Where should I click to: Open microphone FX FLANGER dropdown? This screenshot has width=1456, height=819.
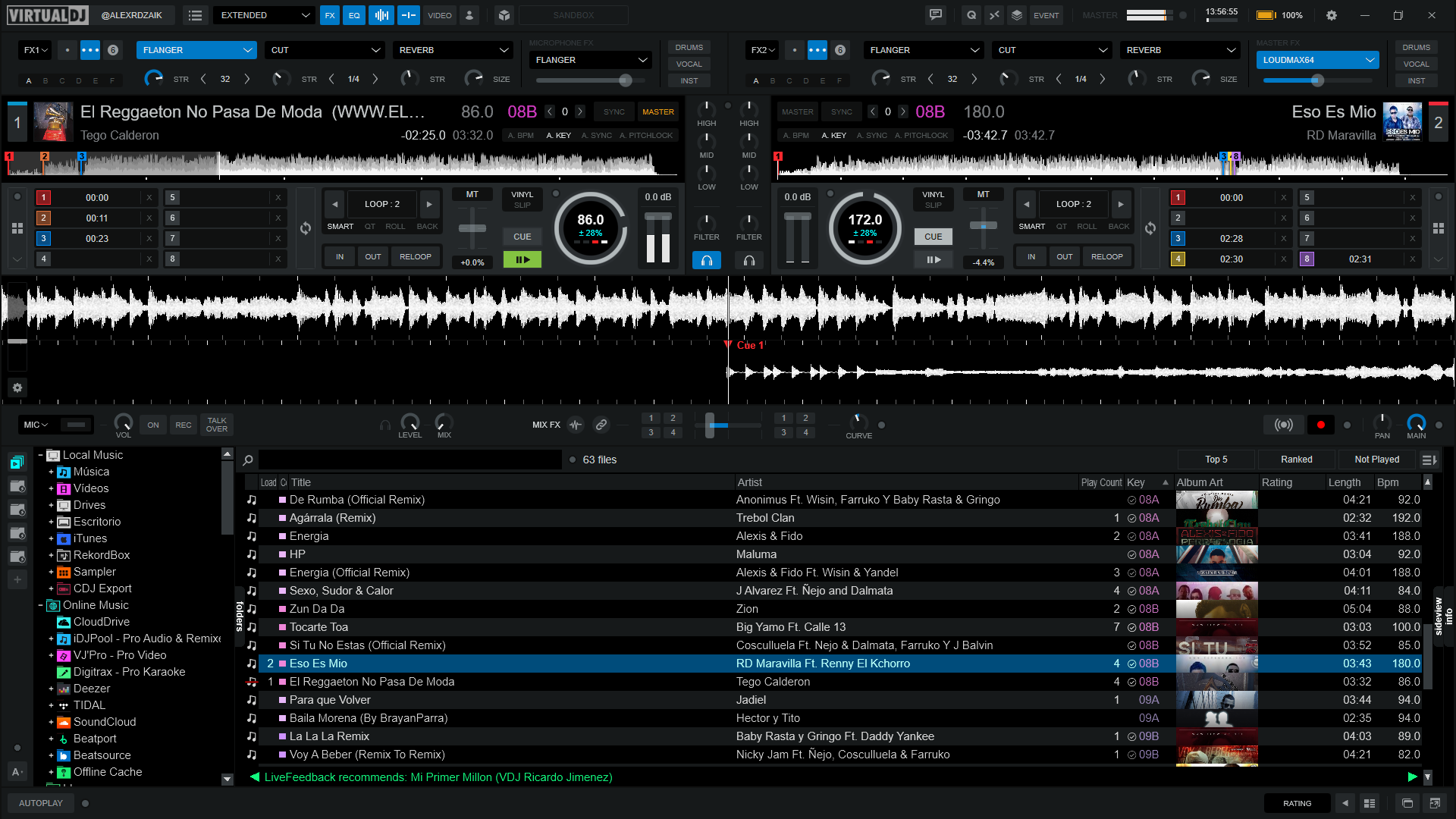(591, 60)
